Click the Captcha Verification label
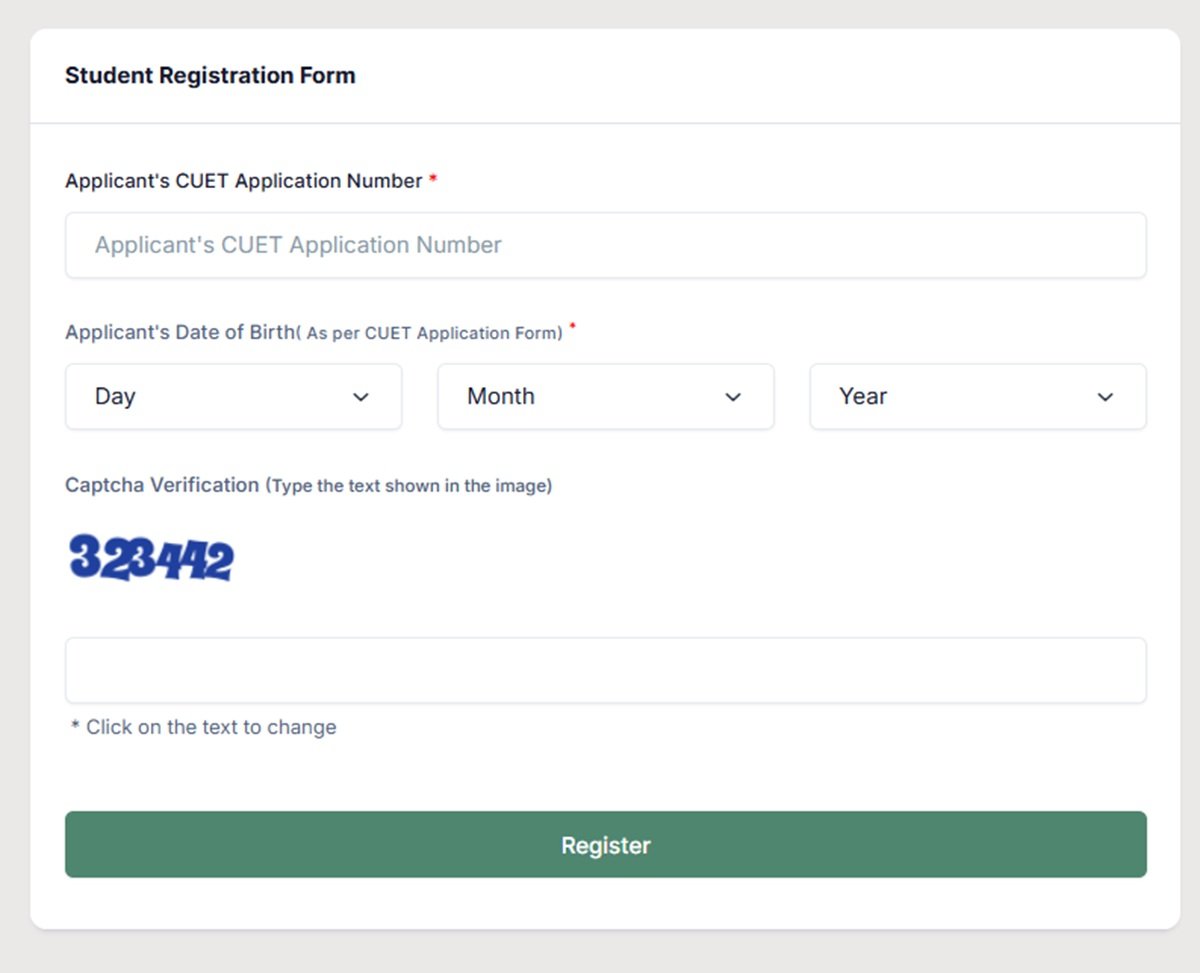Screen dimensions: 1200x973 pyautogui.click(x=162, y=485)
